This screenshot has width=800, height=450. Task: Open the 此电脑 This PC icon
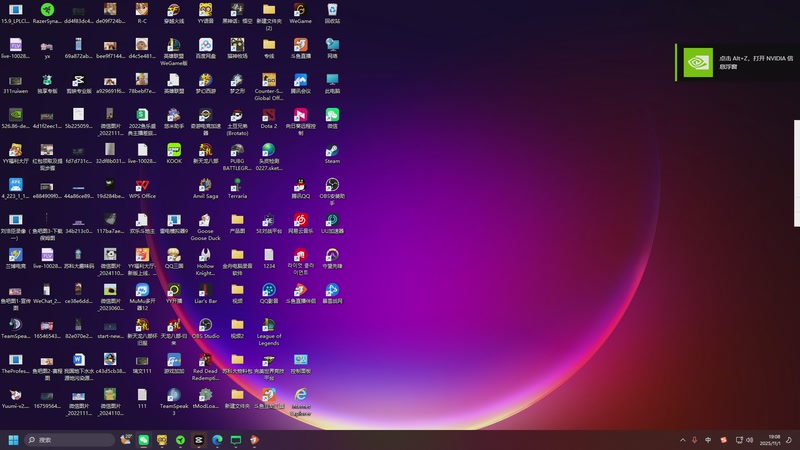(332, 84)
